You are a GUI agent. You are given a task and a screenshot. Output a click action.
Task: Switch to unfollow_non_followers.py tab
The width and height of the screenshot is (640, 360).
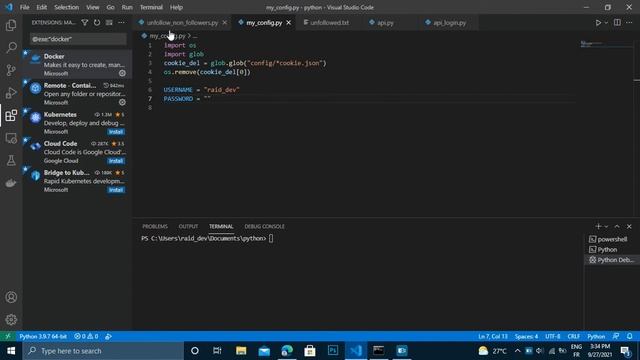pos(182,22)
